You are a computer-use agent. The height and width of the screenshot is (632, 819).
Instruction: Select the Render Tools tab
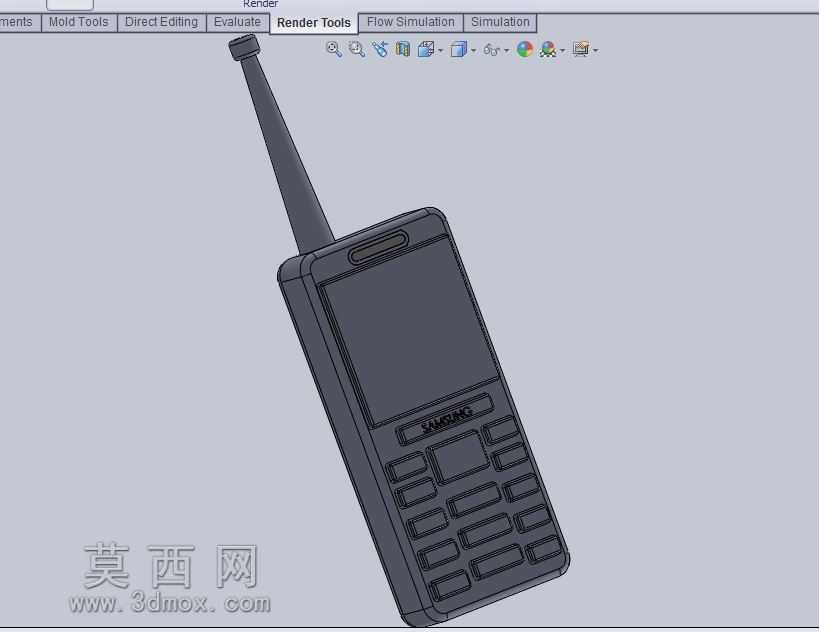(x=314, y=23)
